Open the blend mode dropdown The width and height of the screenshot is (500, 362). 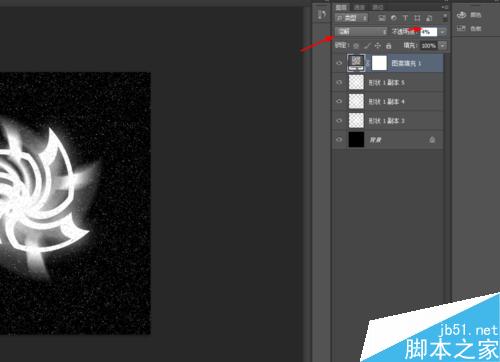(361, 32)
